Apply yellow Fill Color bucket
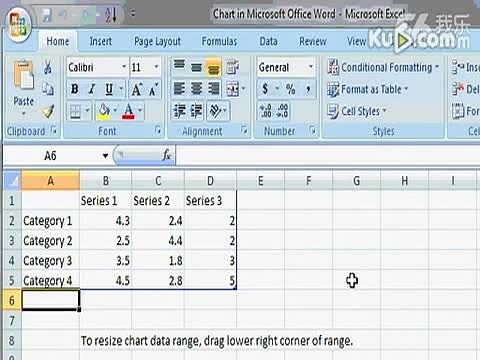The width and height of the screenshot is (480, 360). coord(104,111)
